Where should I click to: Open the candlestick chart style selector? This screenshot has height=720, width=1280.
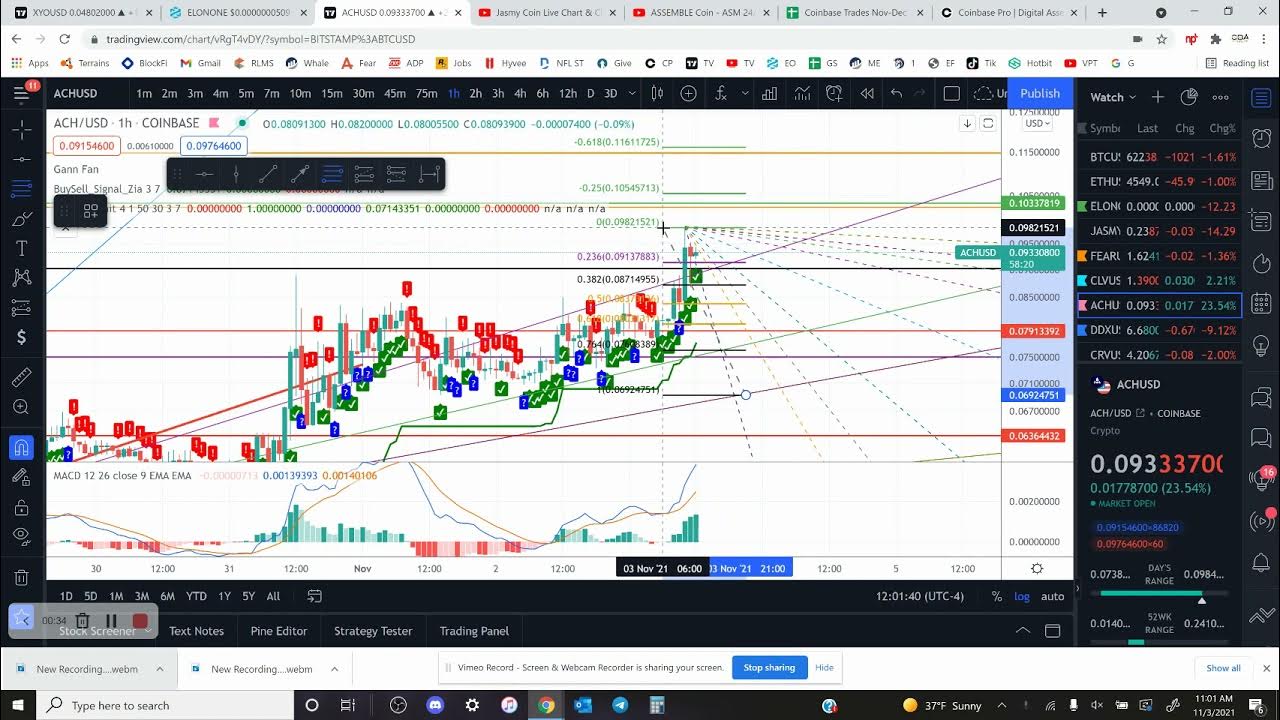(x=657, y=94)
